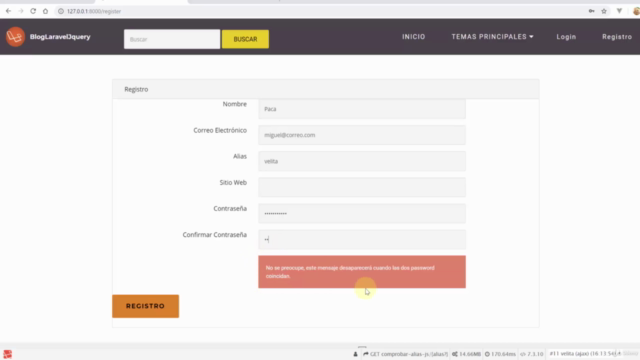Screen dimensions: 640x360
Task: Click the debugbar user auth icon
Action: [356, 354]
